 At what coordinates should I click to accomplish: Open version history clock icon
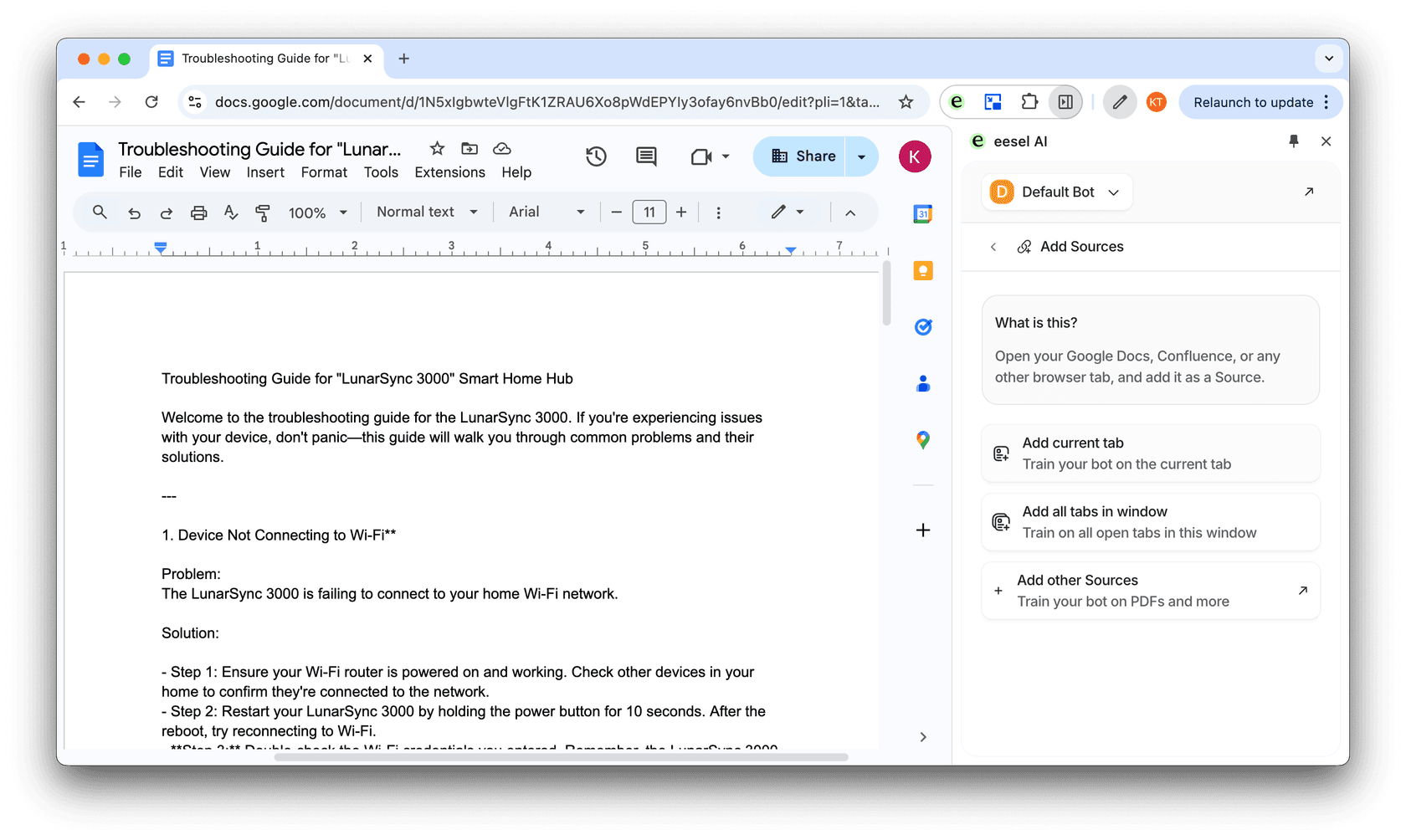pos(595,156)
